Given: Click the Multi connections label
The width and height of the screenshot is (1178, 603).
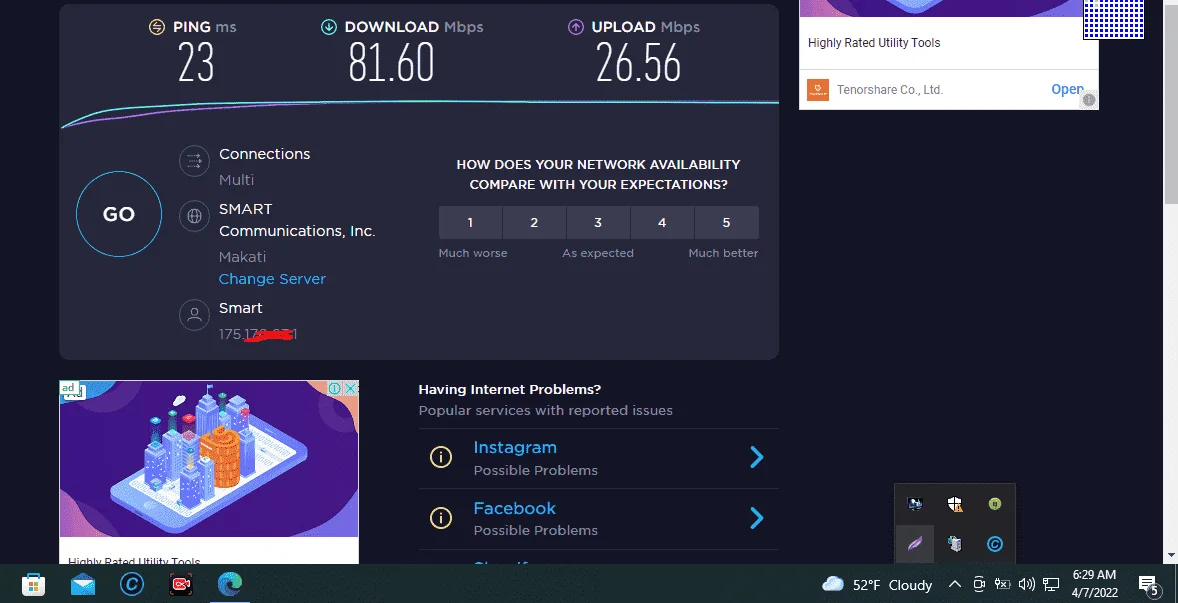Looking at the screenshot, I should click(x=237, y=179).
